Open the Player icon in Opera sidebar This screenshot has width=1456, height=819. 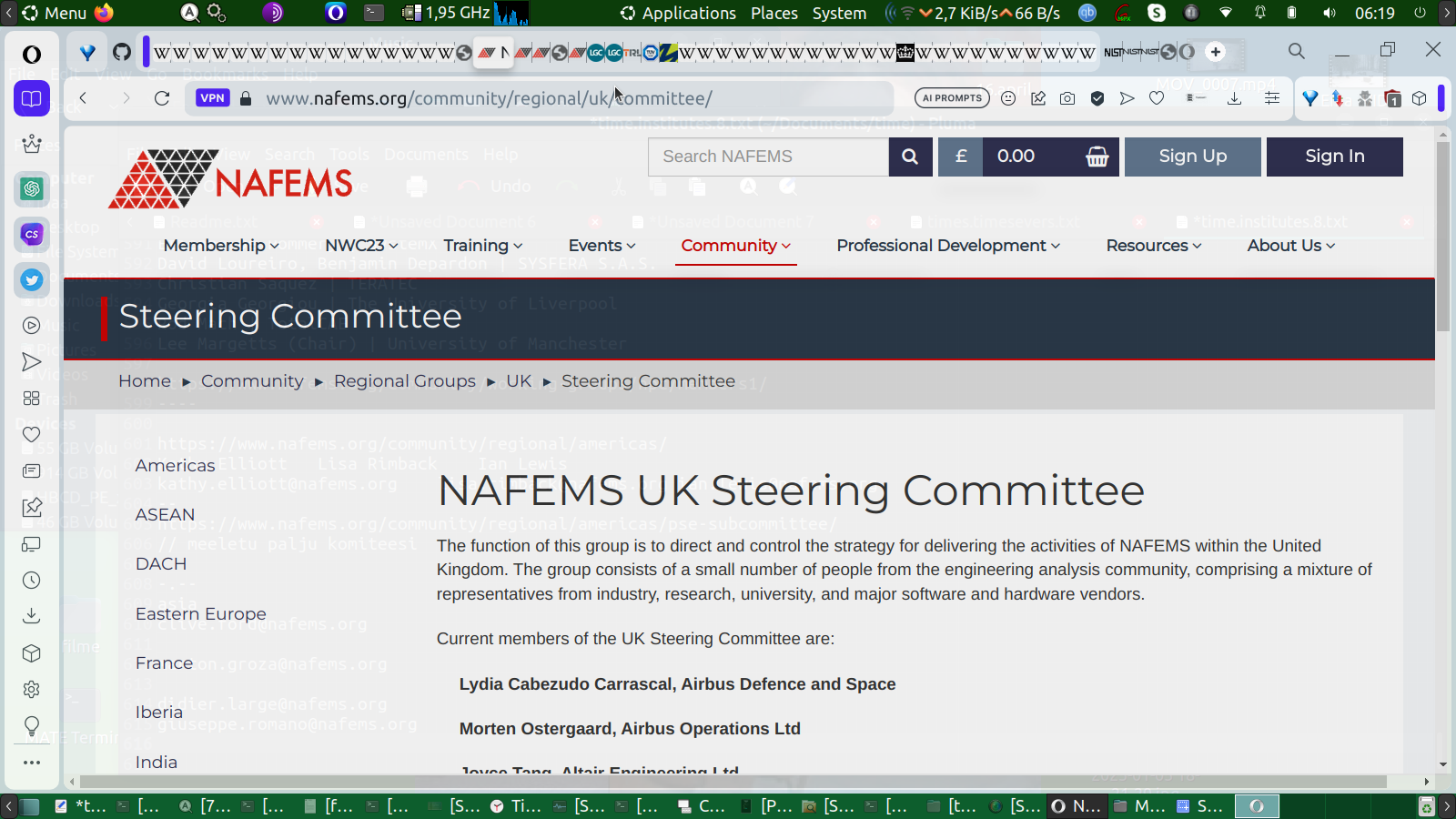32,325
